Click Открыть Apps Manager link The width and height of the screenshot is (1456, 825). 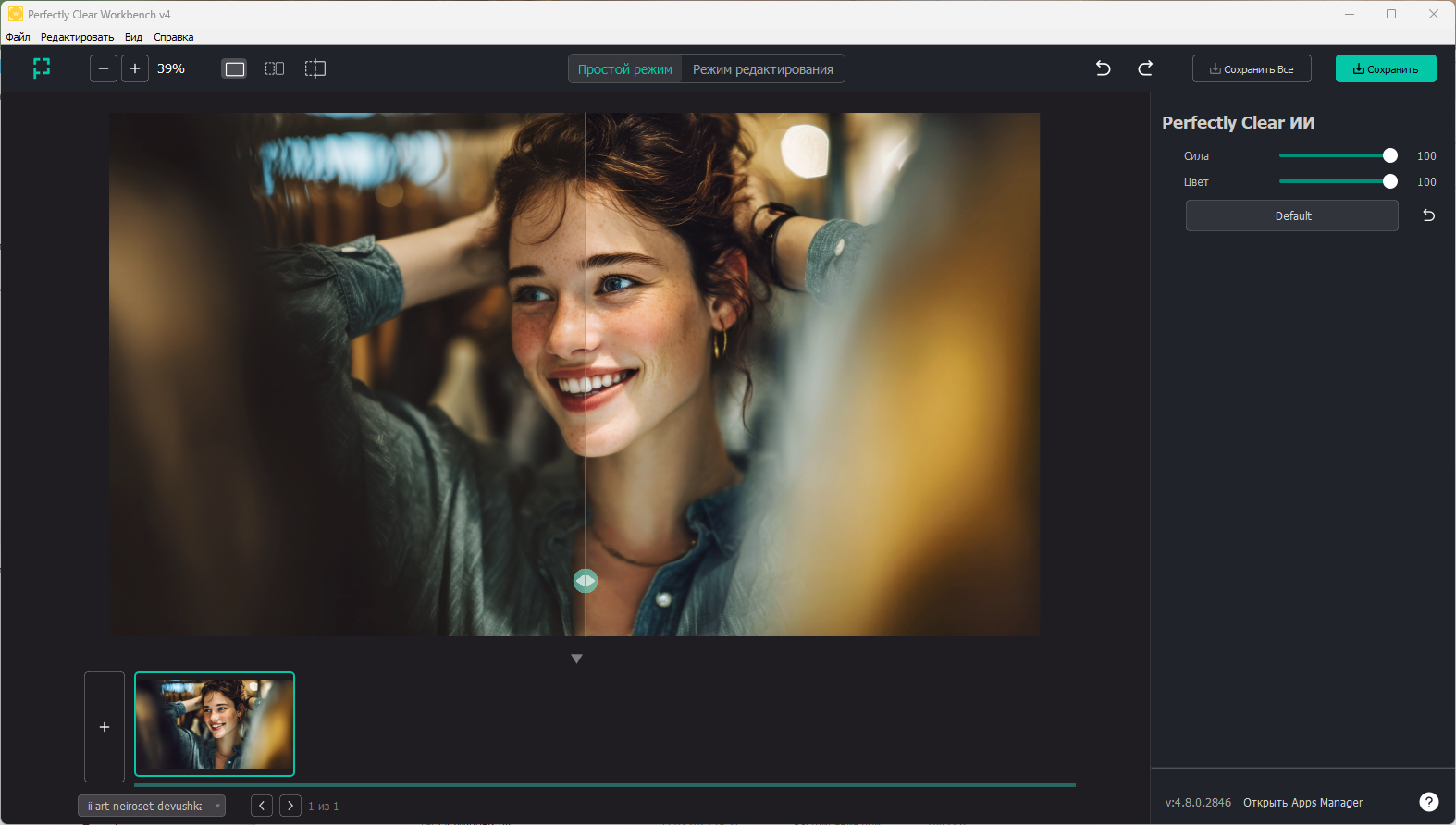(x=1302, y=803)
